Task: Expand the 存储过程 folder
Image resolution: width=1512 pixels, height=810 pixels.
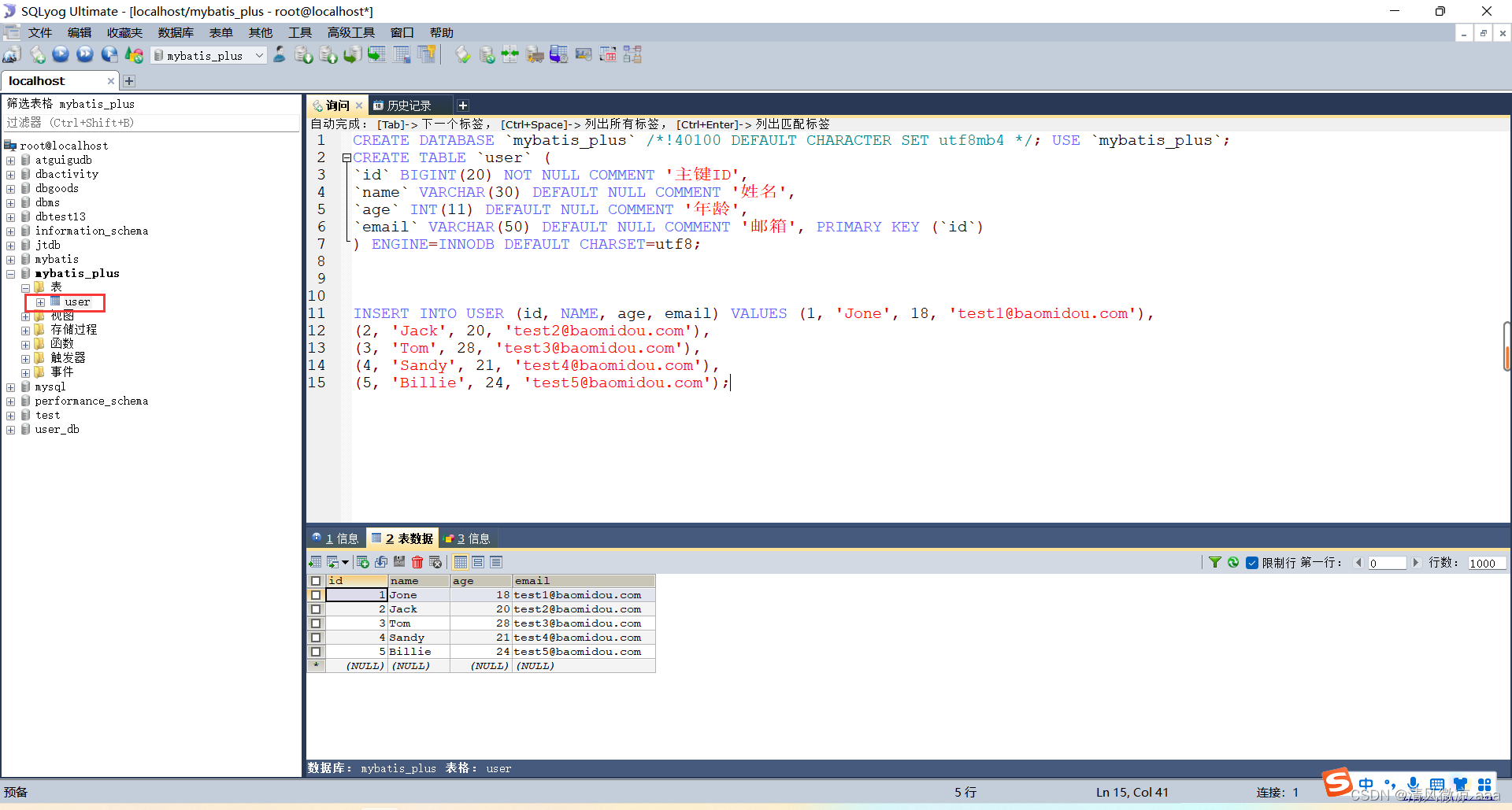Action: coord(25,331)
